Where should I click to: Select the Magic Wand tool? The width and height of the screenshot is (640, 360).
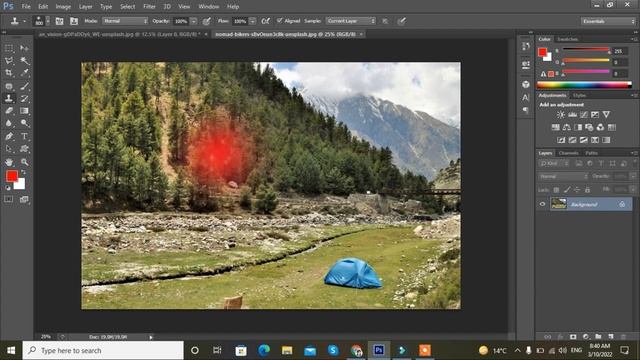tap(24, 61)
